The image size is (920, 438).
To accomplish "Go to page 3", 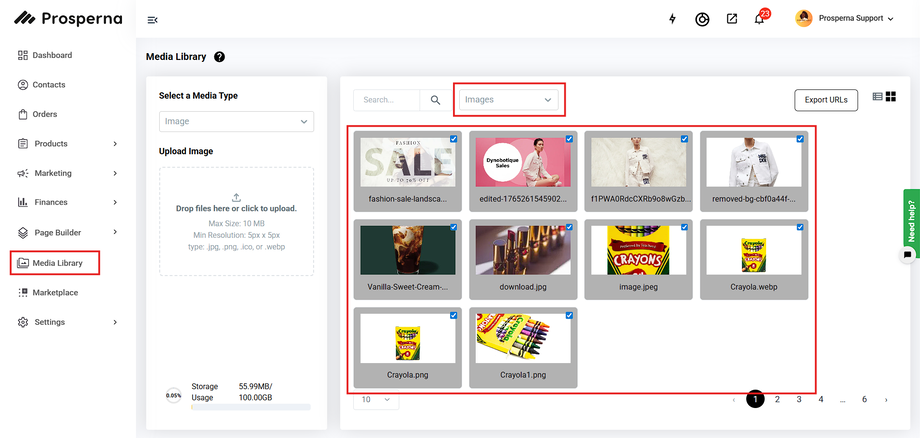I will pos(799,400).
